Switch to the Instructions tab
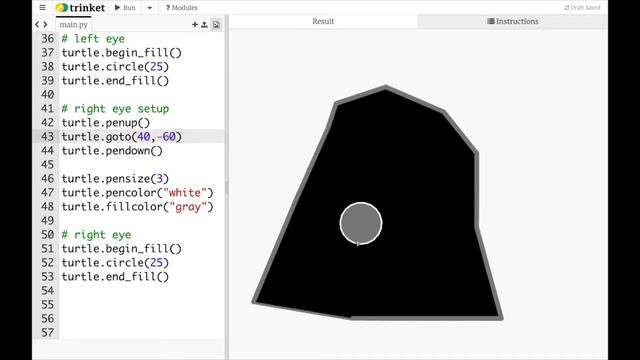The image size is (640, 360). [x=513, y=21]
